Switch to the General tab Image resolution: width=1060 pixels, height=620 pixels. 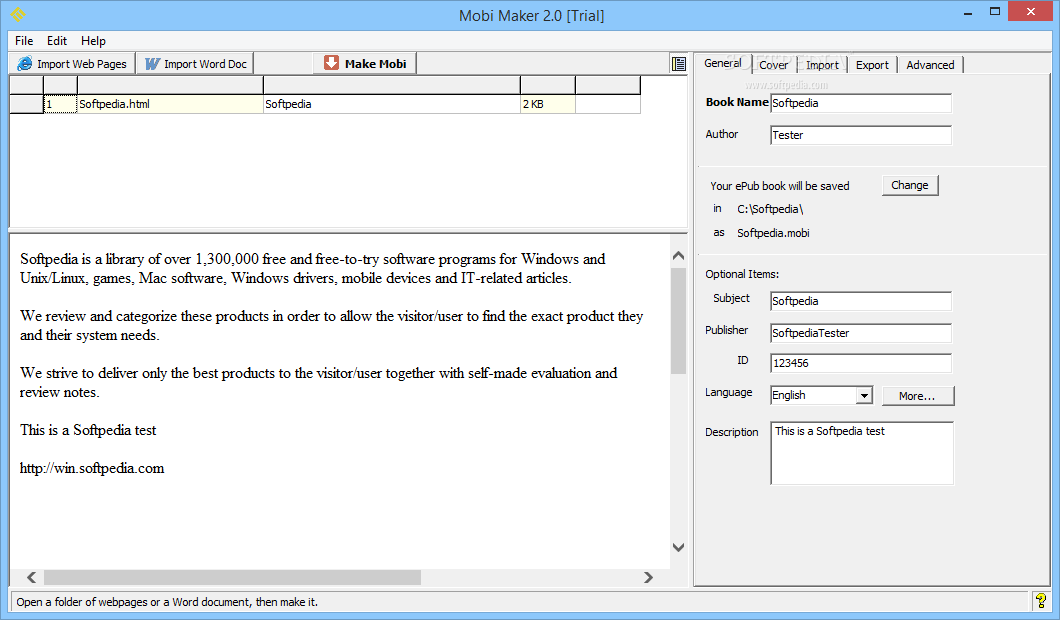723,63
